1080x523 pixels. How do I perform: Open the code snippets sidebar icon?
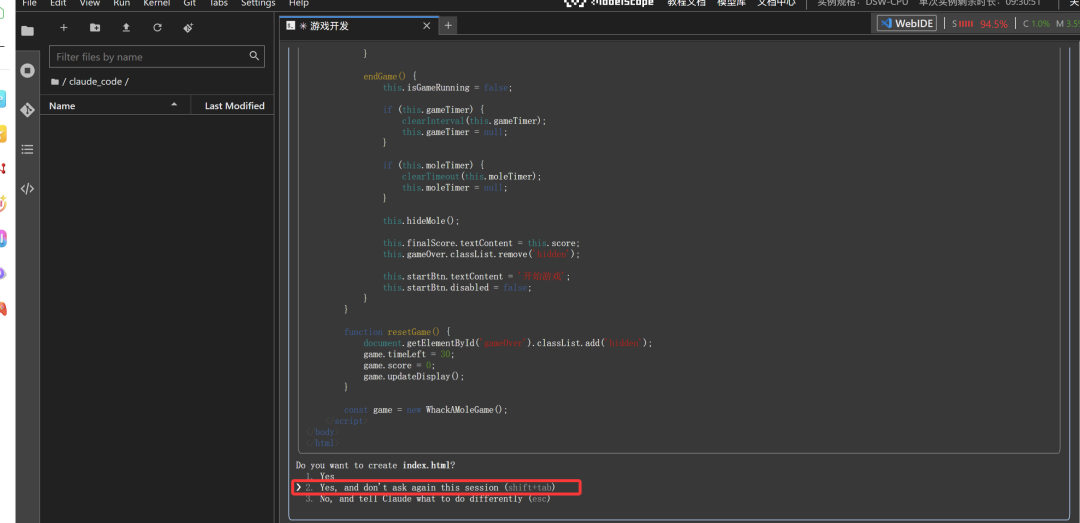click(x=27, y=188)
